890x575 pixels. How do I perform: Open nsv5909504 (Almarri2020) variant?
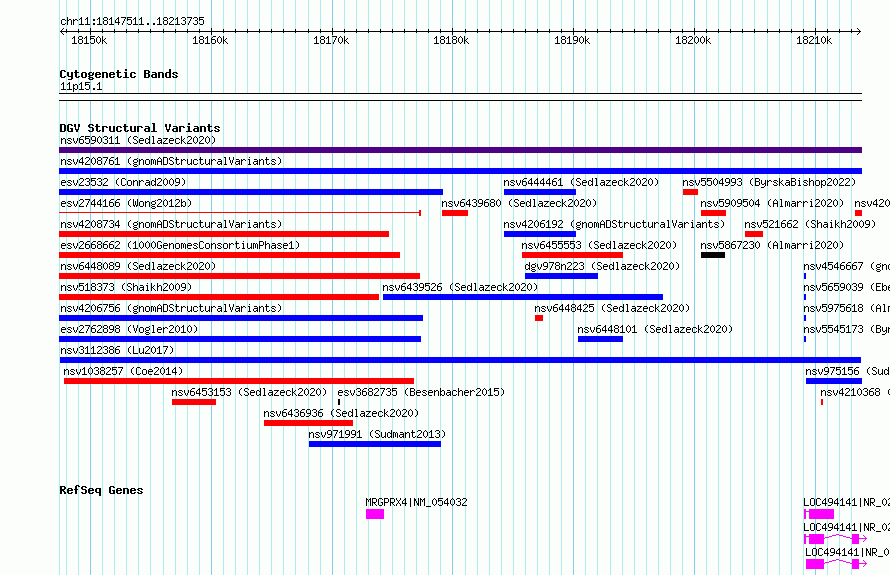(772, 203)
